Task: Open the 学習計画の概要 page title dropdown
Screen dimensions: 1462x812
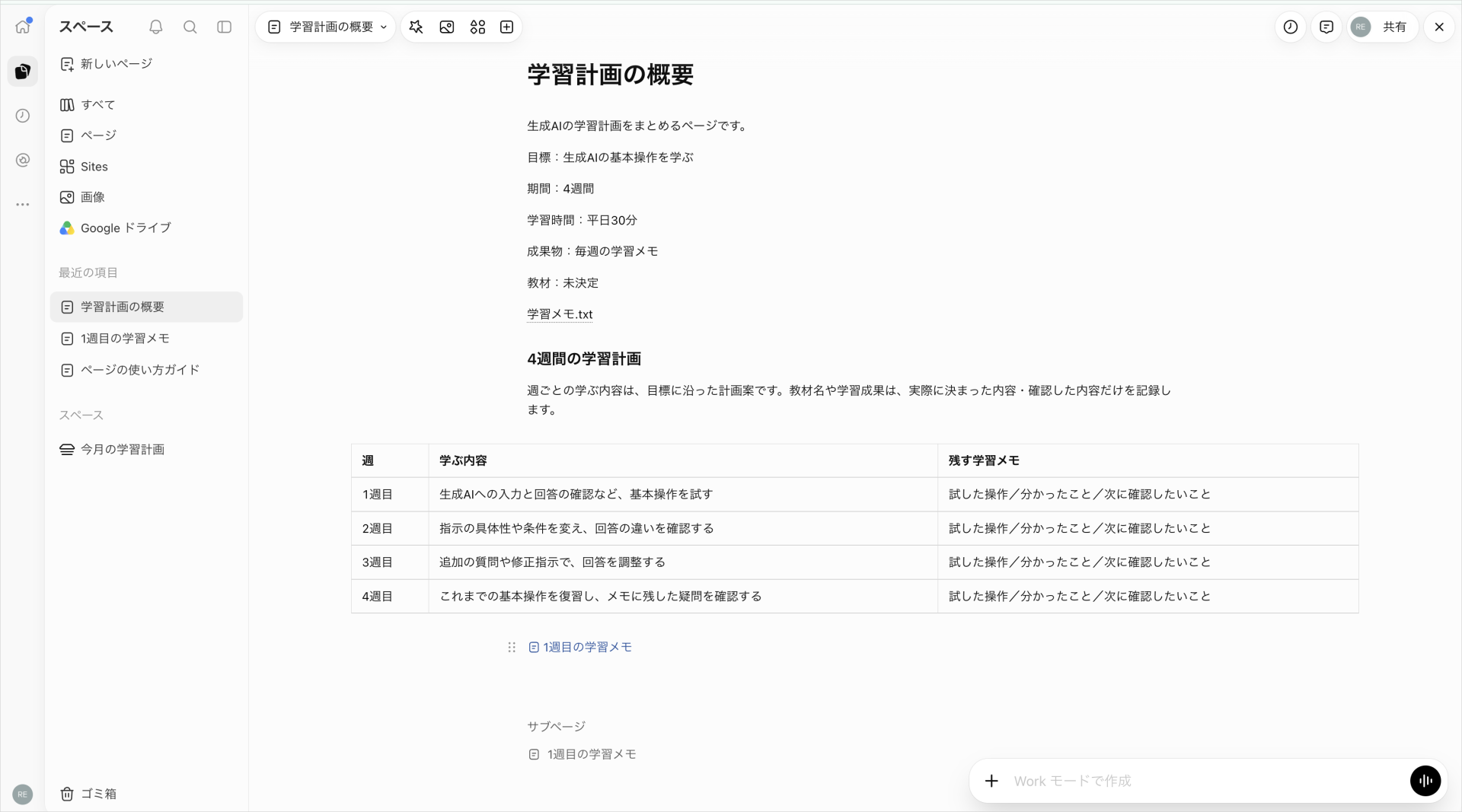Action: [x=326, y=27]
